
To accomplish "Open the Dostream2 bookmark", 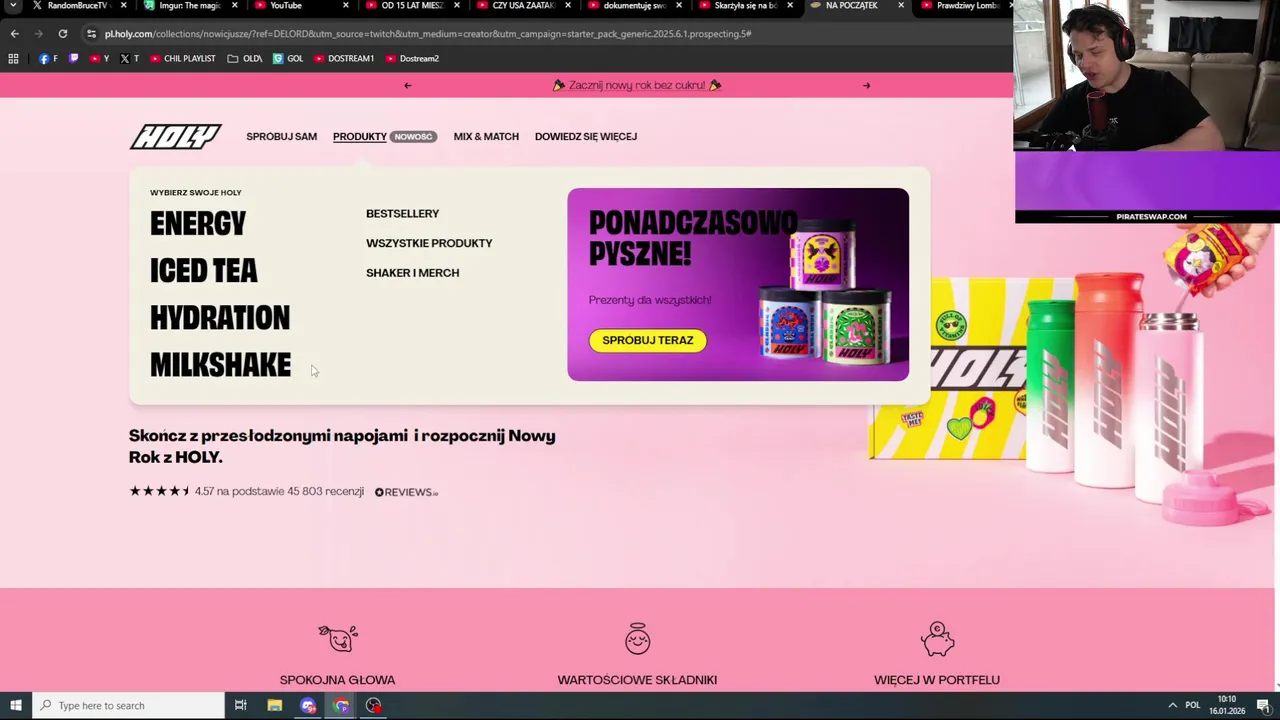I will pos(412,58).
